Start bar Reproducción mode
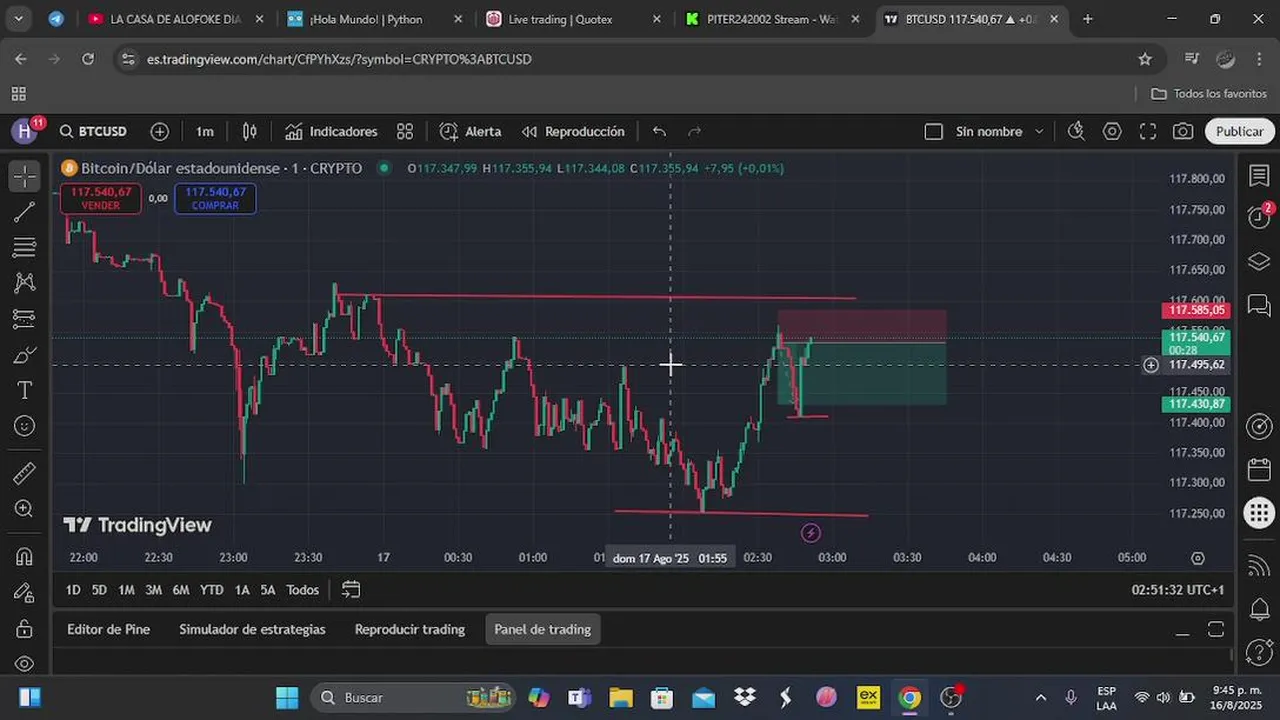The width and height of the screenshot is (1280, 720). 573,131
